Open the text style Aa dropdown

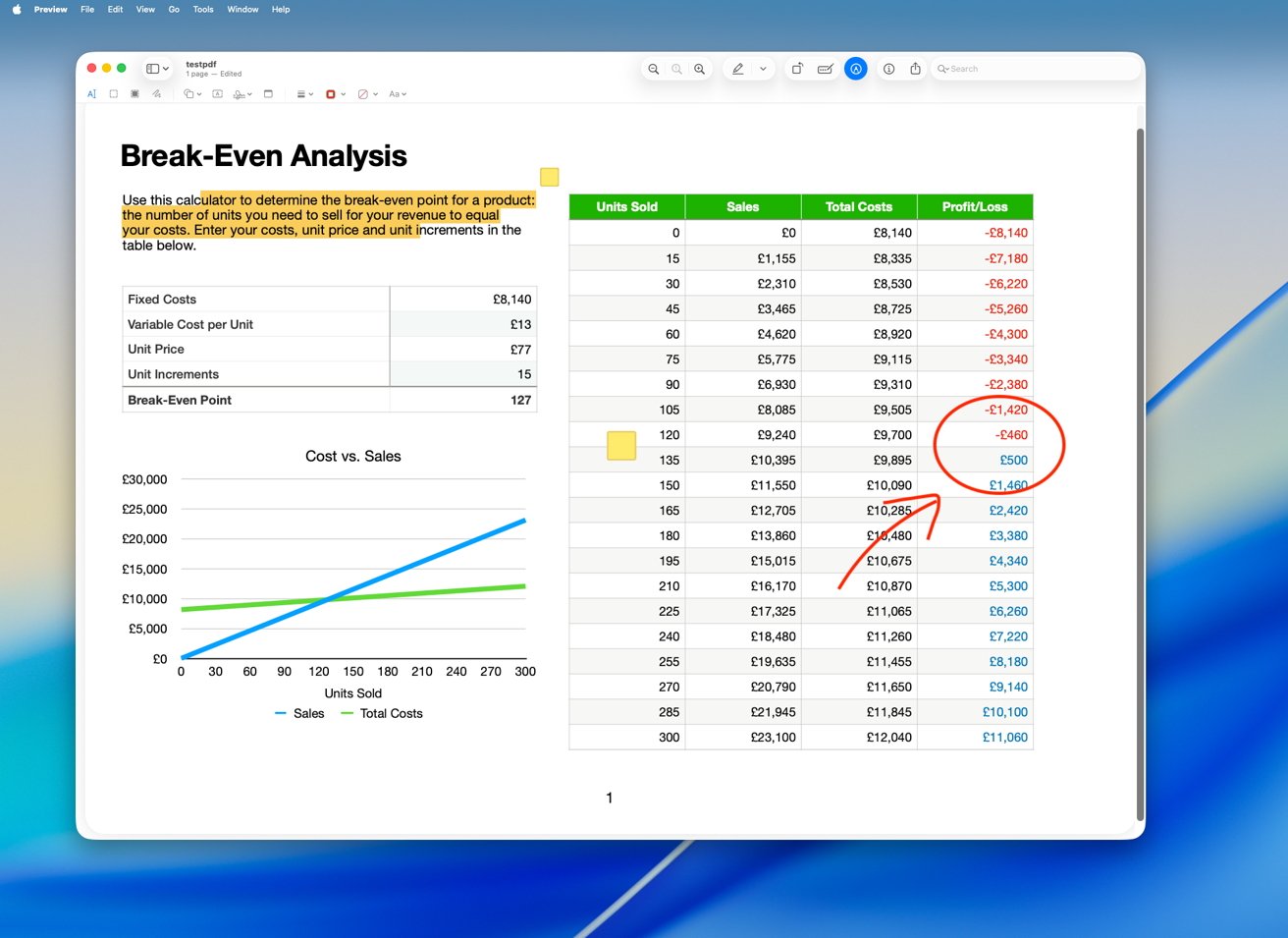coord(398,94)
